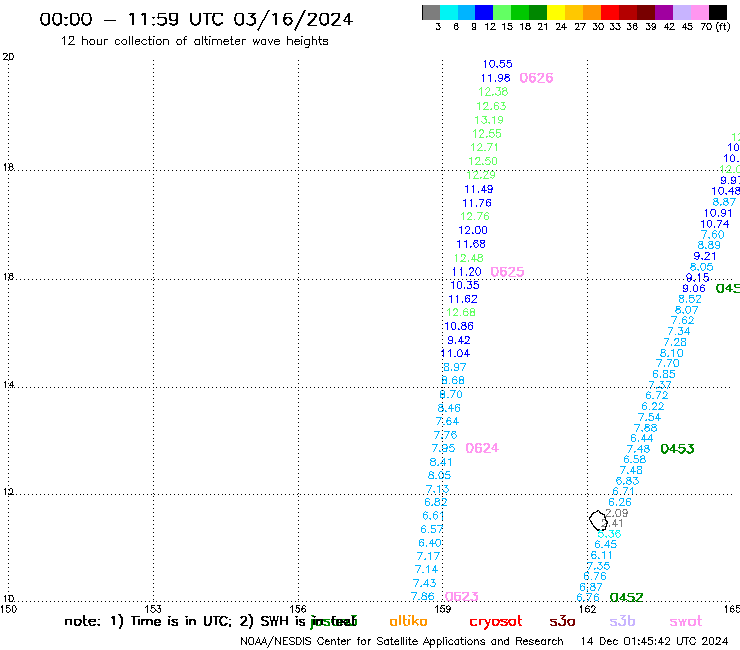Click the wave height value '10.55'
This screenshot has width=740, height=650.
497,64
